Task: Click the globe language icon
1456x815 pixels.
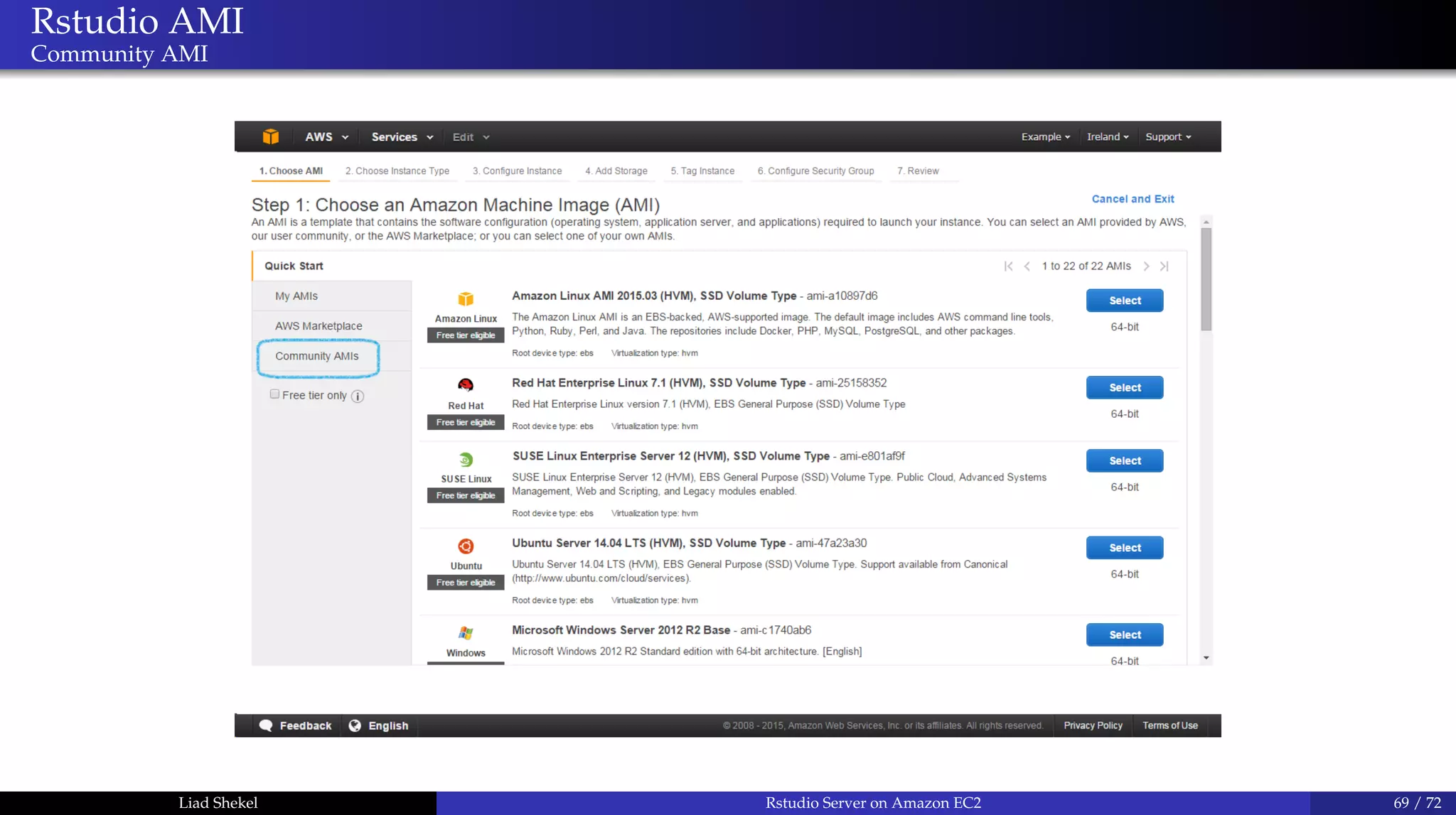Action: [355, 725]
